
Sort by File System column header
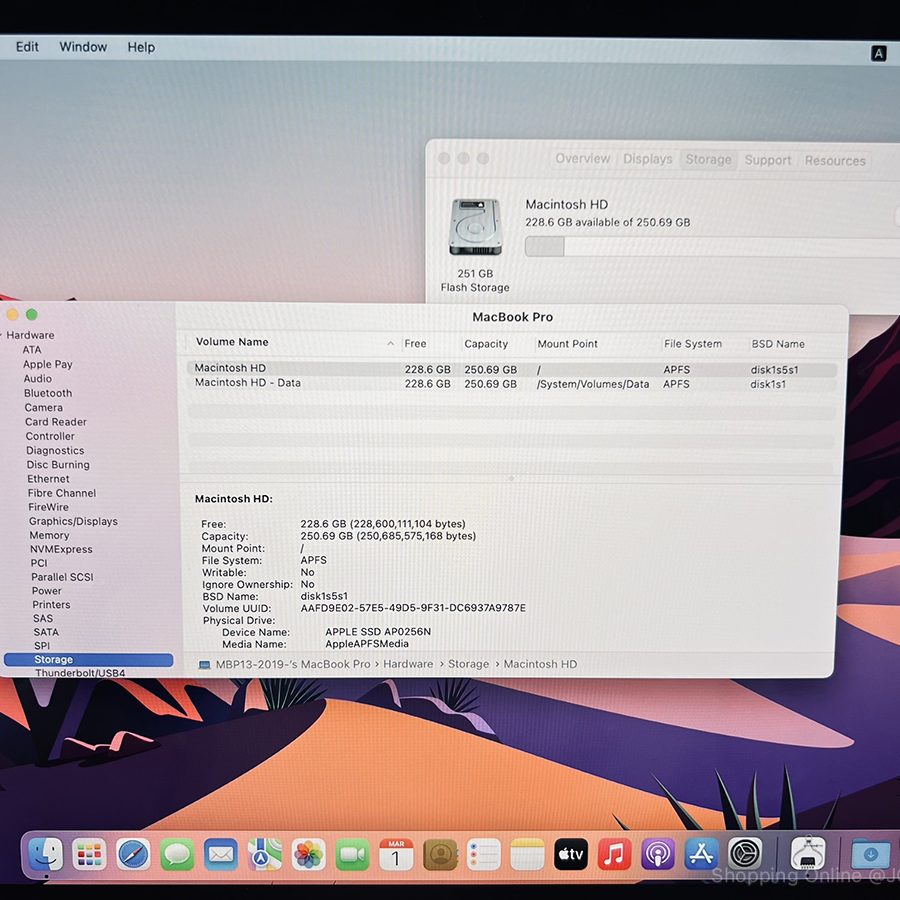click(693, 344)
